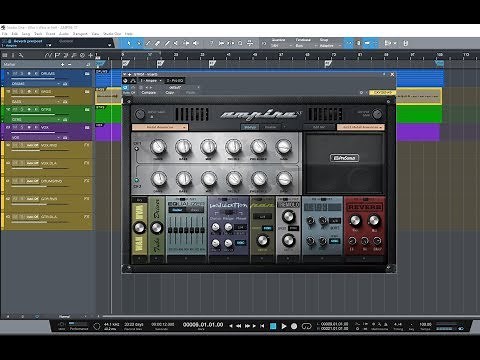
Task: Mute the DRUMS track
Action: (x=15, y=73)
